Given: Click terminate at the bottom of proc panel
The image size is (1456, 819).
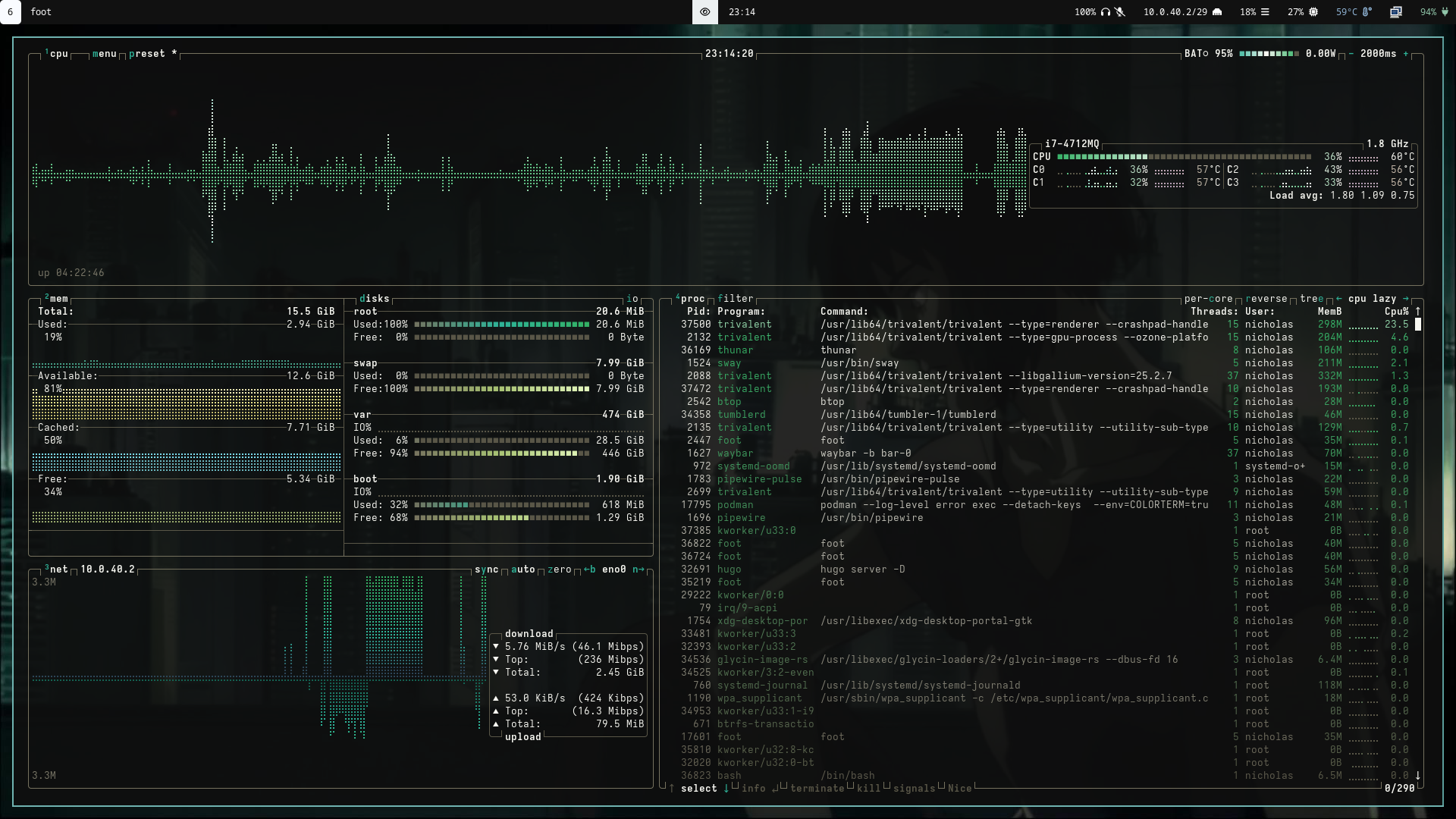Looking at the screenshot, I should 817,789.
